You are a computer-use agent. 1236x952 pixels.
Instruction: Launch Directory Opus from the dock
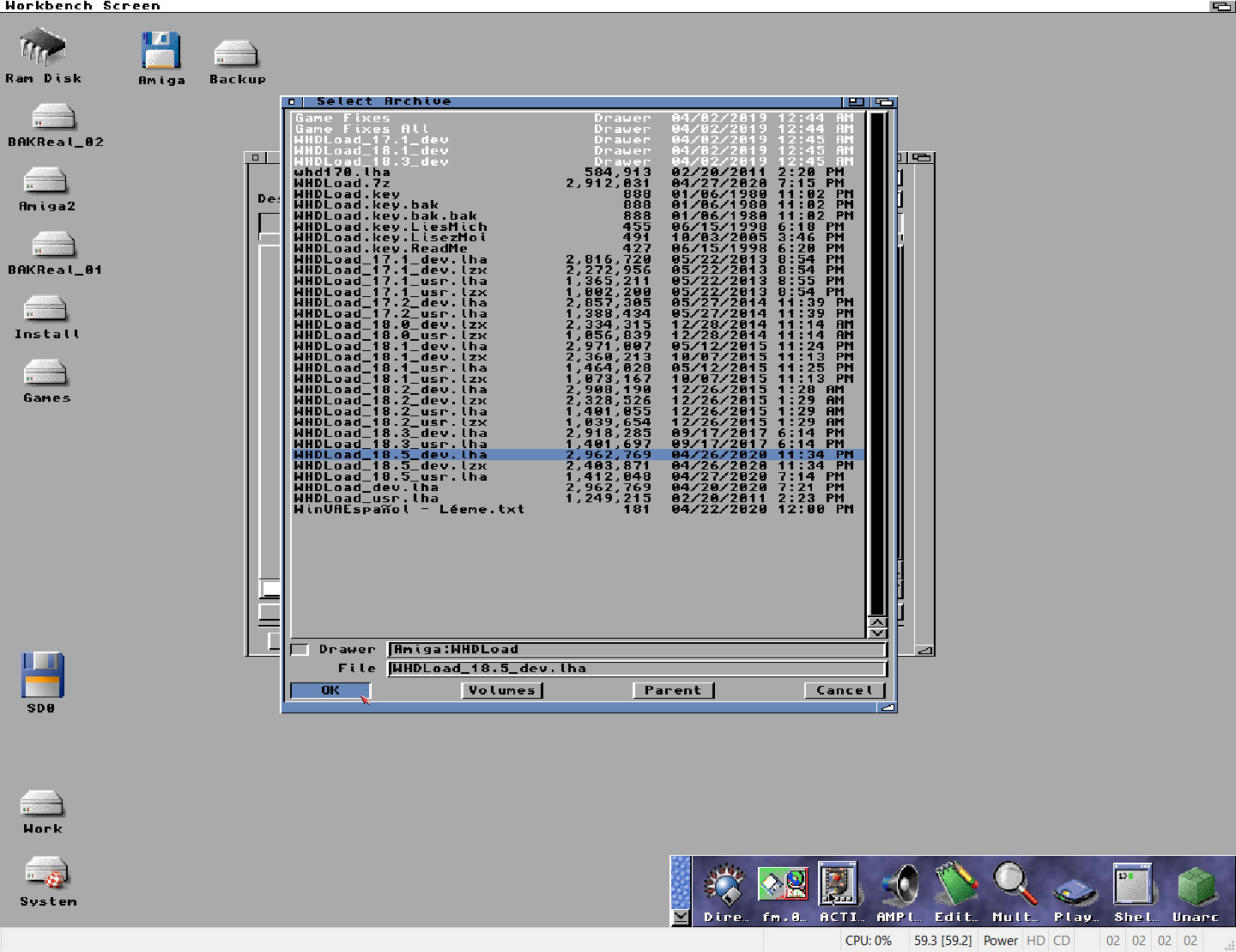pos(726,893)
